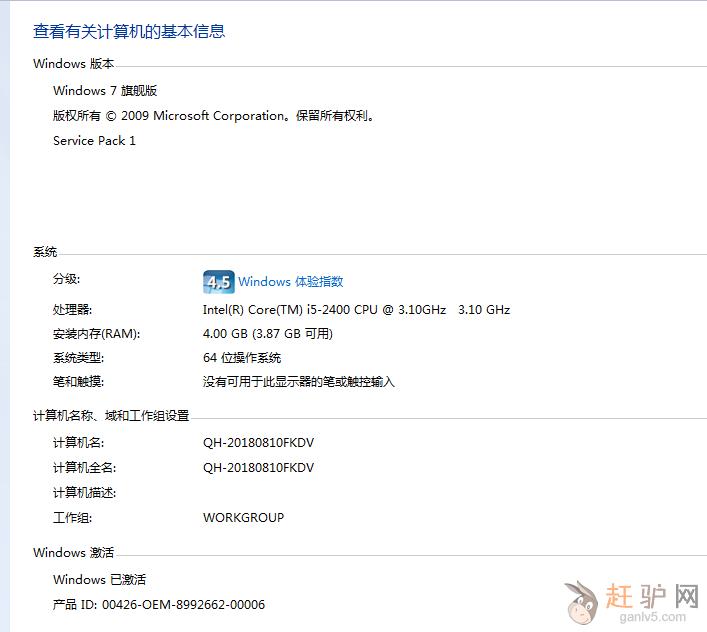The width and height of the screenshot is (707, 632).
Task: Click the 计算机名 value QH-20180810FKDV
Action: tap(258, 443)
